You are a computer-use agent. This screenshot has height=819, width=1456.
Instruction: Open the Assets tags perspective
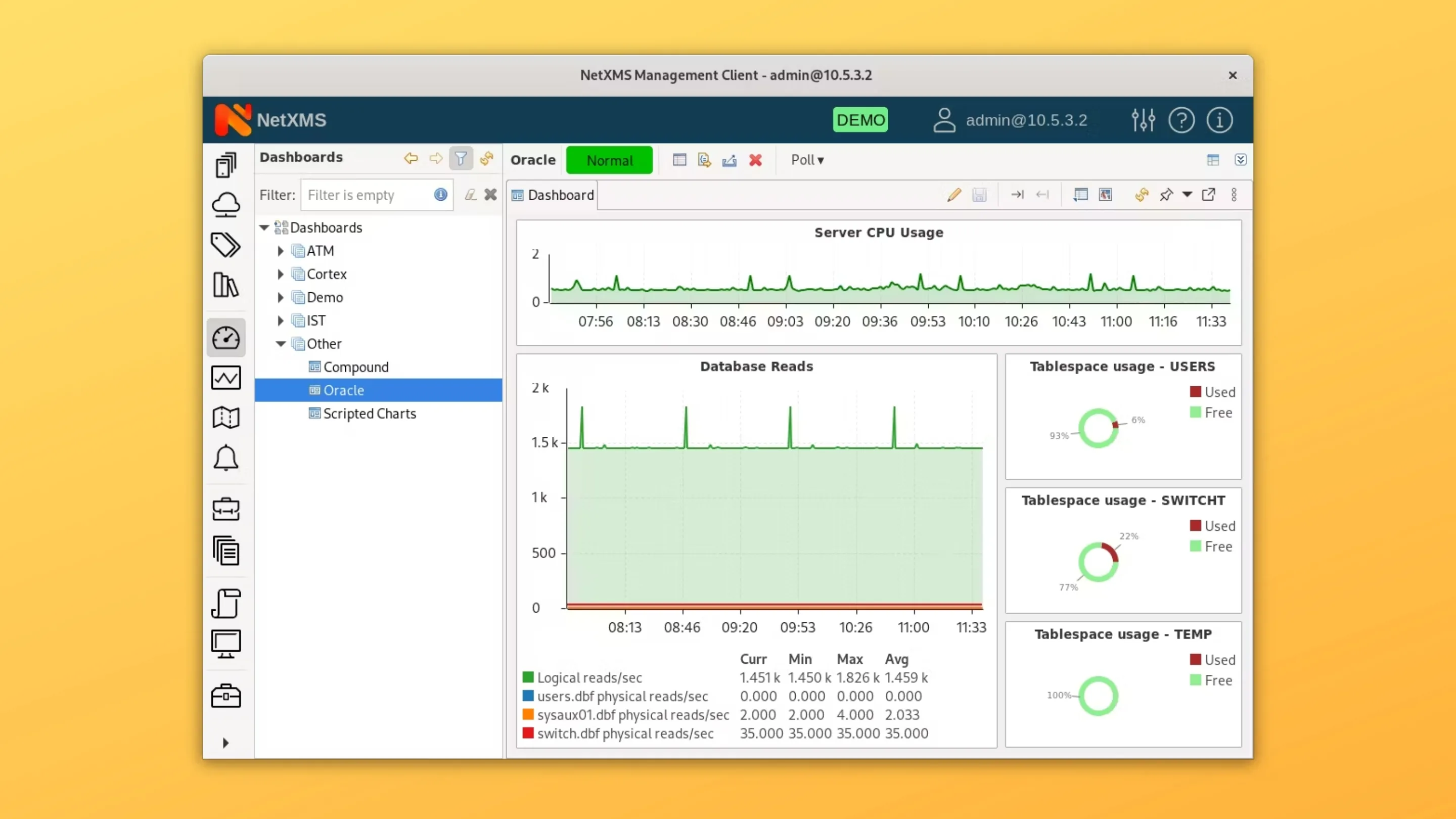[226, 245]
